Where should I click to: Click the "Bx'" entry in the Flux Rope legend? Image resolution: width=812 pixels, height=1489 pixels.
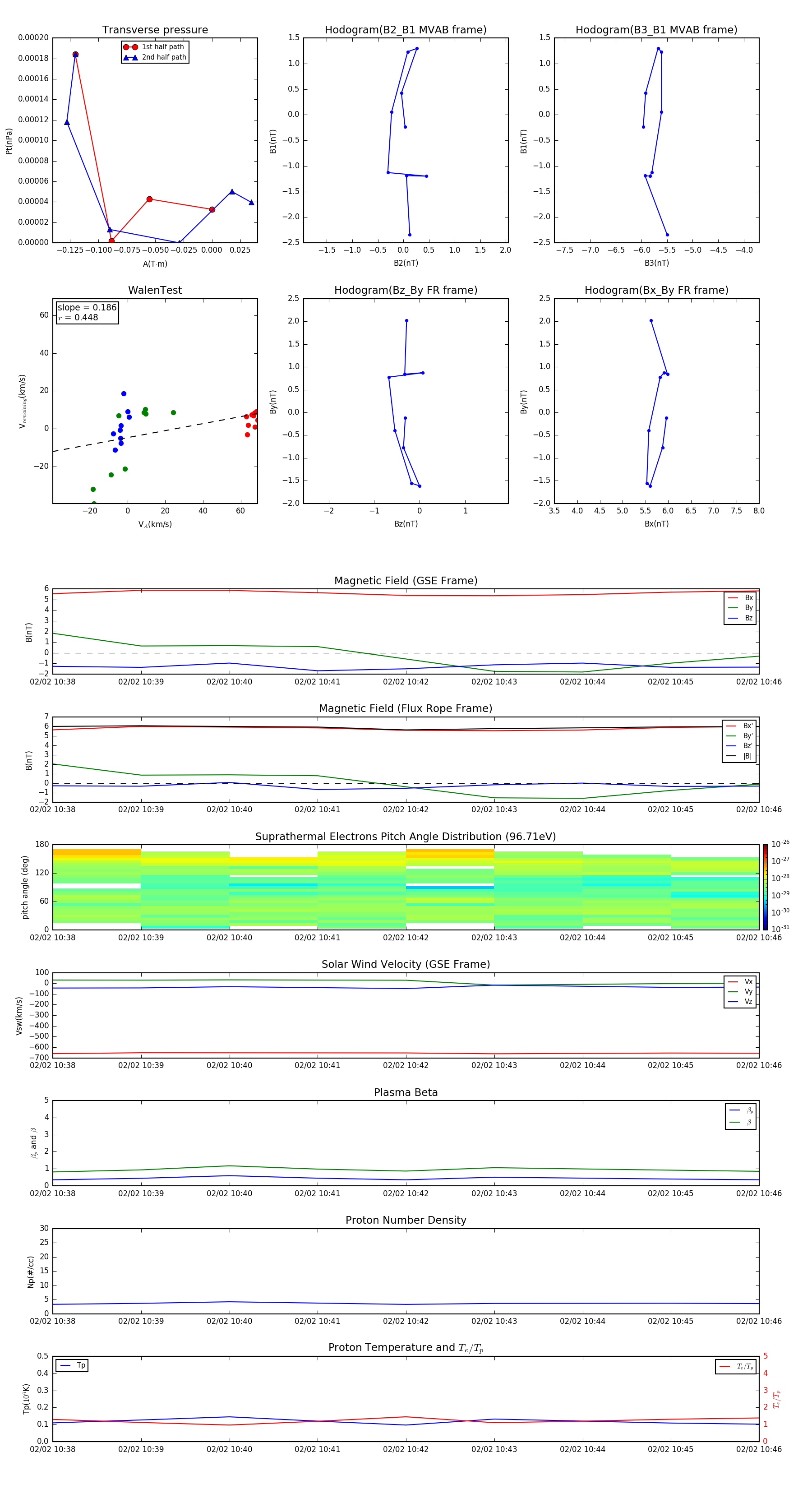click(739, 726)
